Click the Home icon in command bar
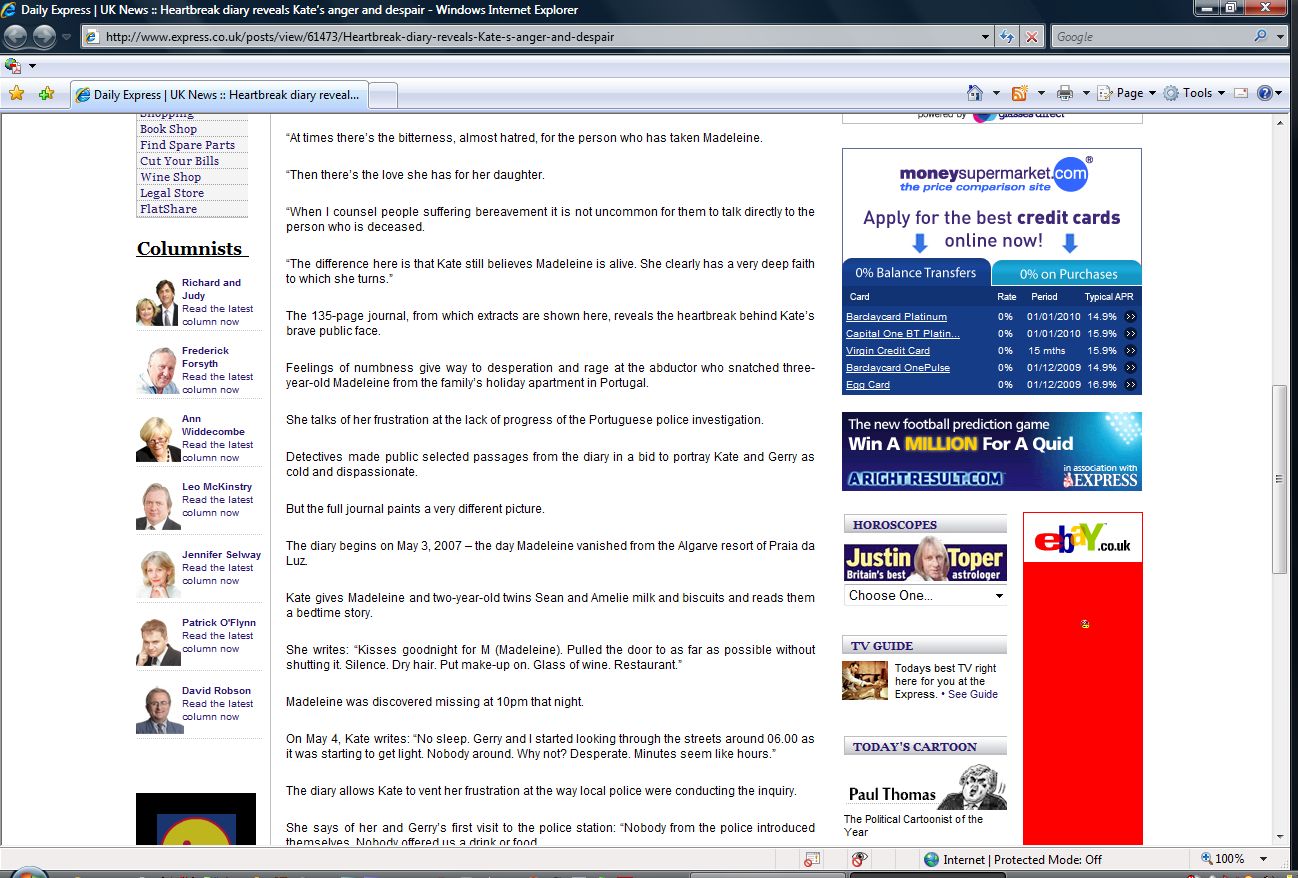The width and height of the screenshot is (1298, 878). 975,93
